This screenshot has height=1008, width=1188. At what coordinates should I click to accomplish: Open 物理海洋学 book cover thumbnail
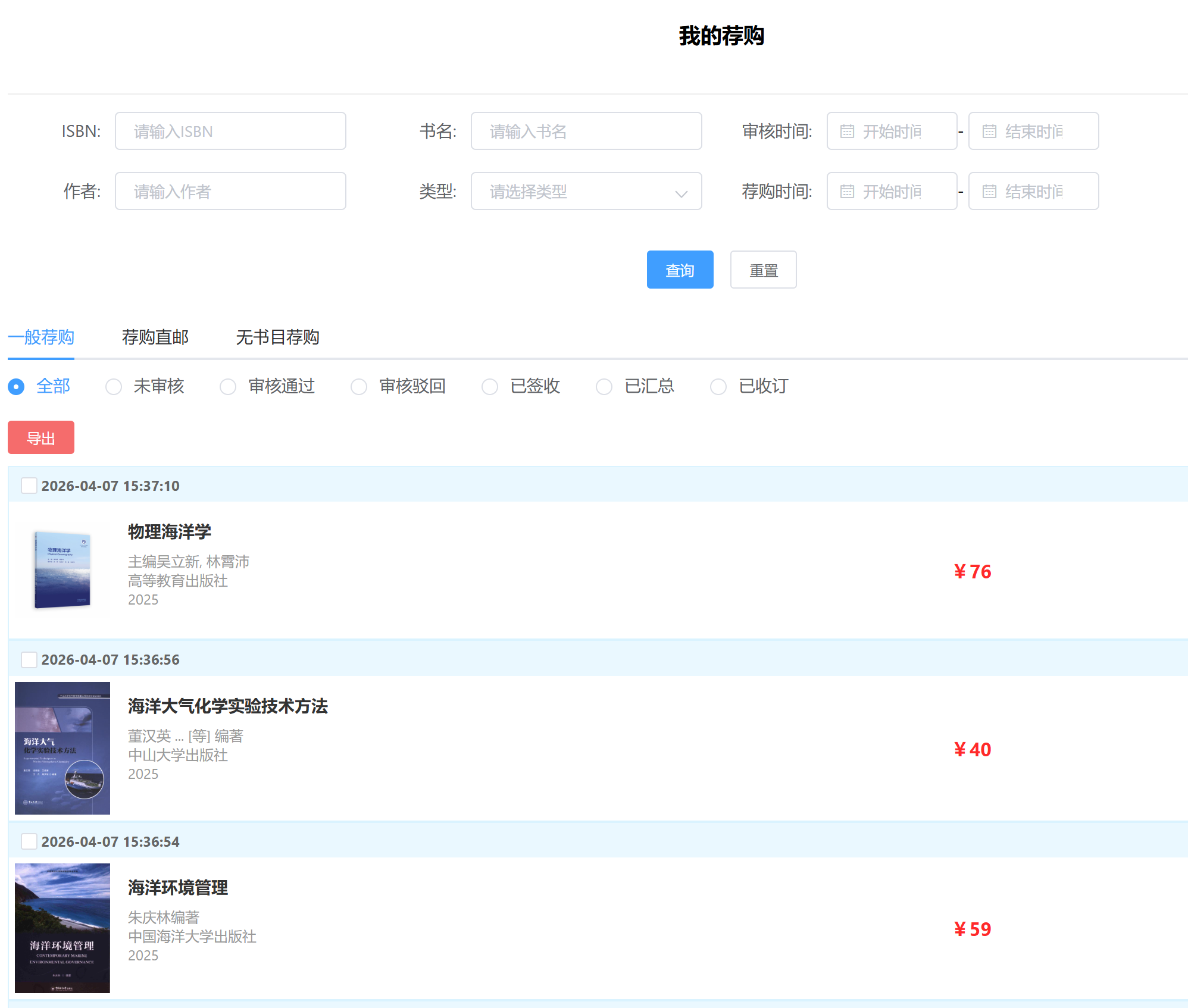(62, 571)
